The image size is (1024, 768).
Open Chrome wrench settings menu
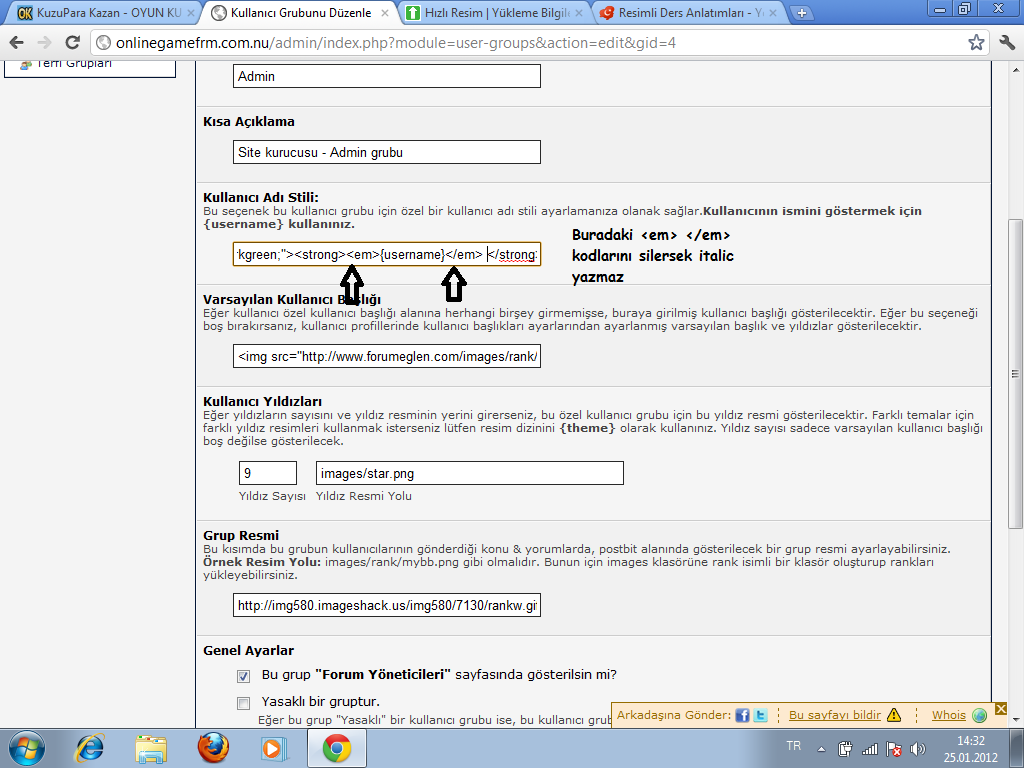click(x=1004, y=43)
